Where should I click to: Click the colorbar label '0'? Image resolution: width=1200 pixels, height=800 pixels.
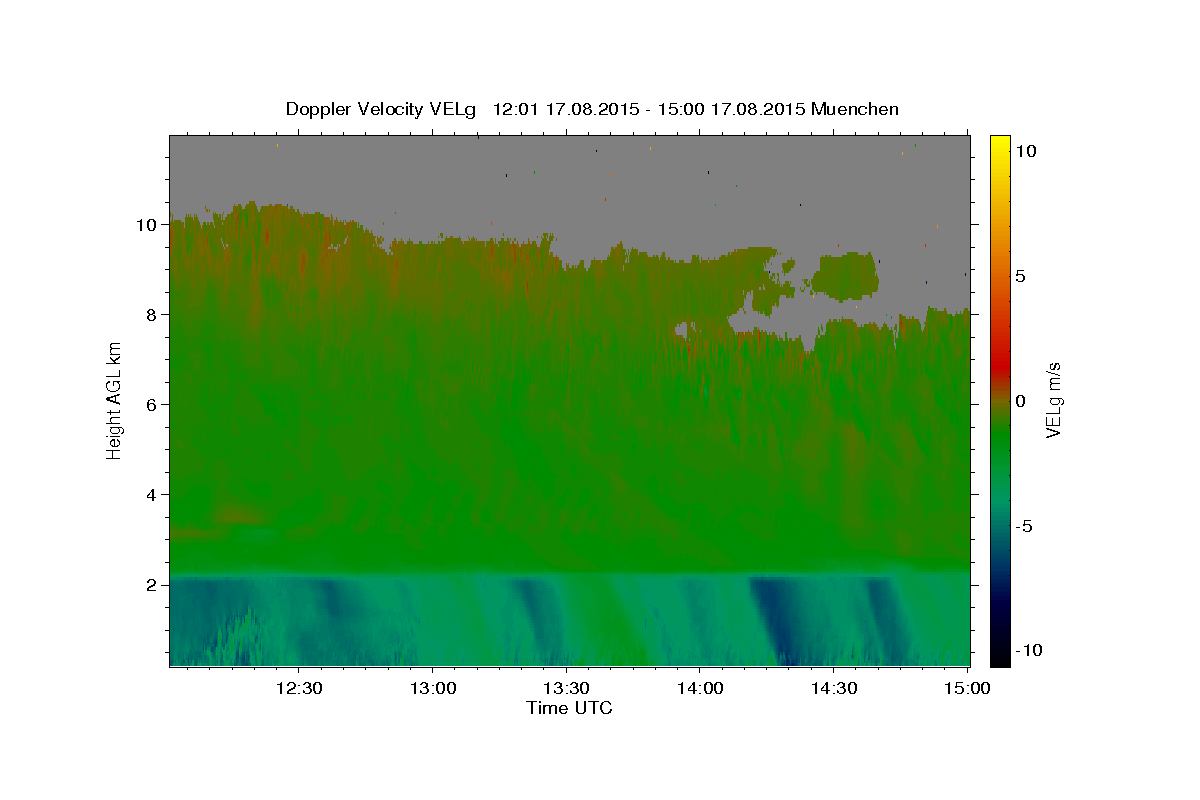tap(1020, 401)
